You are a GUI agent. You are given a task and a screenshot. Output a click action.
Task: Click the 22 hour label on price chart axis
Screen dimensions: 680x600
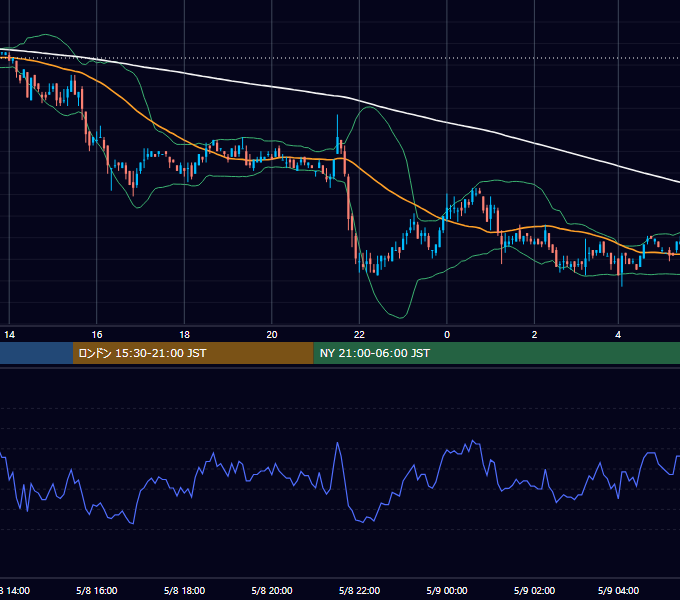point(359,335)
